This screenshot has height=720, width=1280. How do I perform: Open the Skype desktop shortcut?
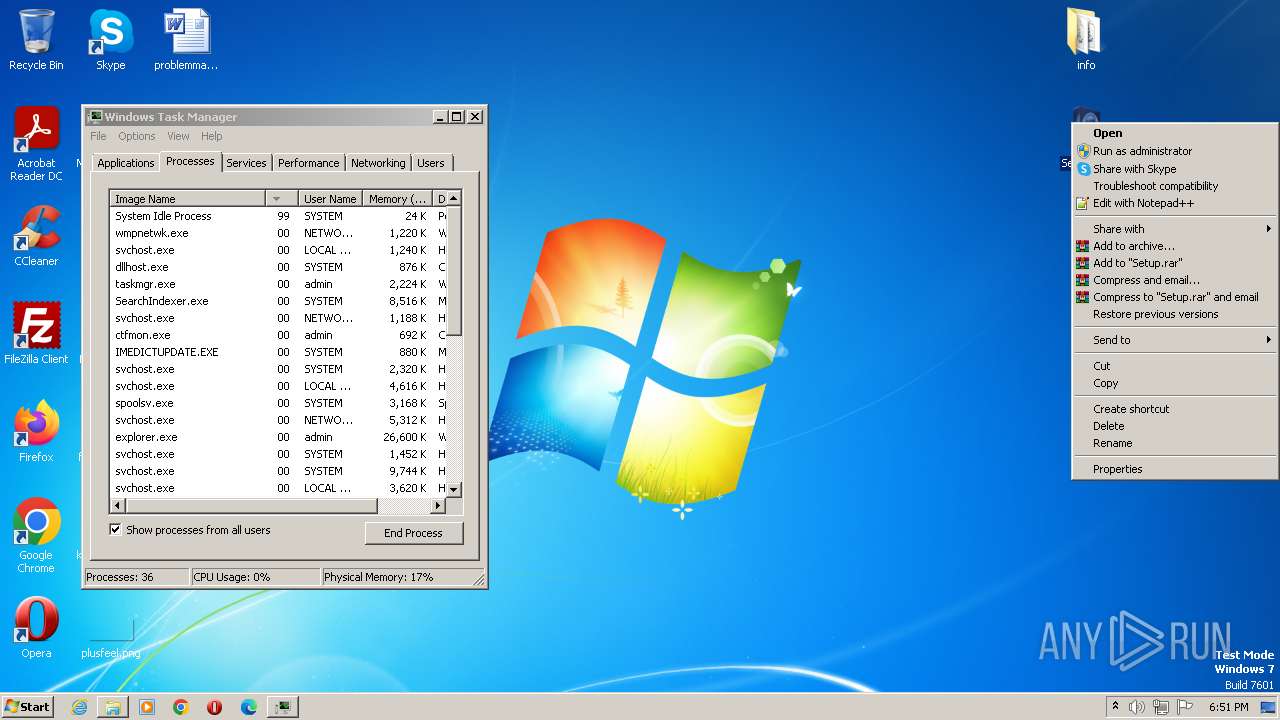pyautogui.click(x=110, y=40)
